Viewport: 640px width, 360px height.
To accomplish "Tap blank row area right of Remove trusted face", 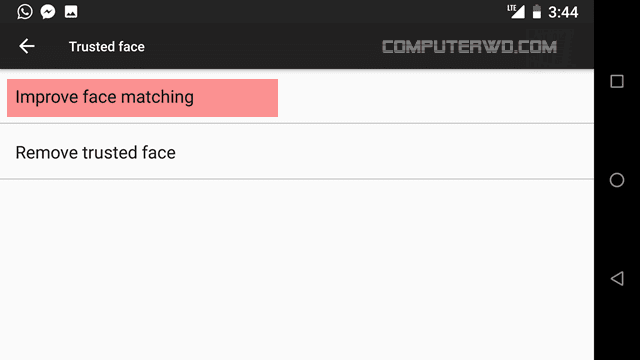I will pyautogui.click(x=384, y=152).
